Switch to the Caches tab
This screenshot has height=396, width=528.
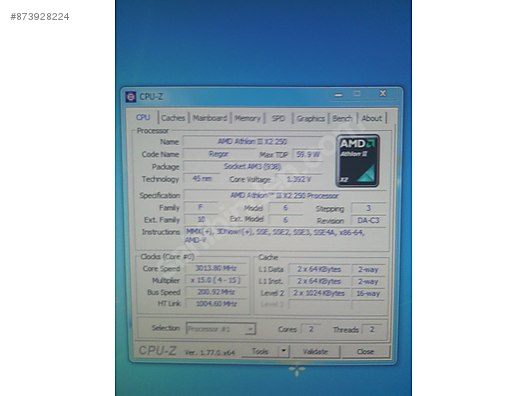click(173, 118)
